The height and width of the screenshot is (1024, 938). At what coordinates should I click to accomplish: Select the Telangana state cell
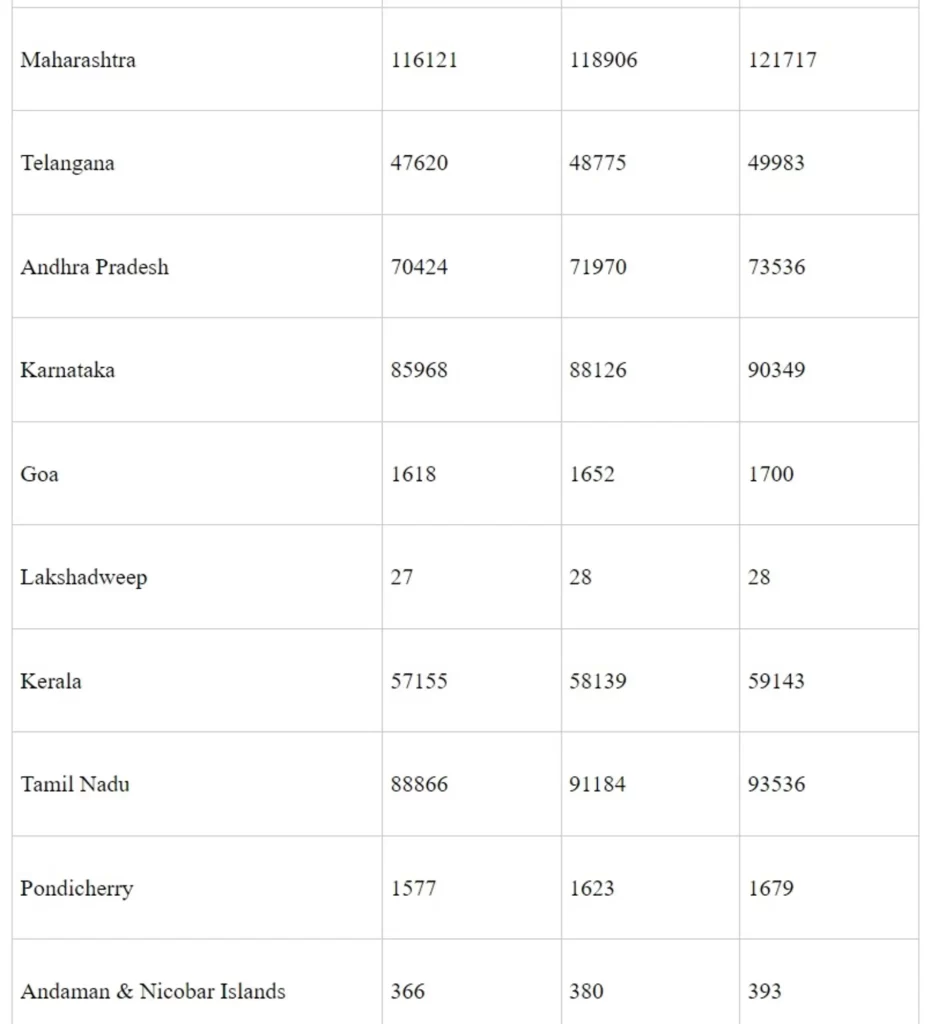tap(67, 163)
